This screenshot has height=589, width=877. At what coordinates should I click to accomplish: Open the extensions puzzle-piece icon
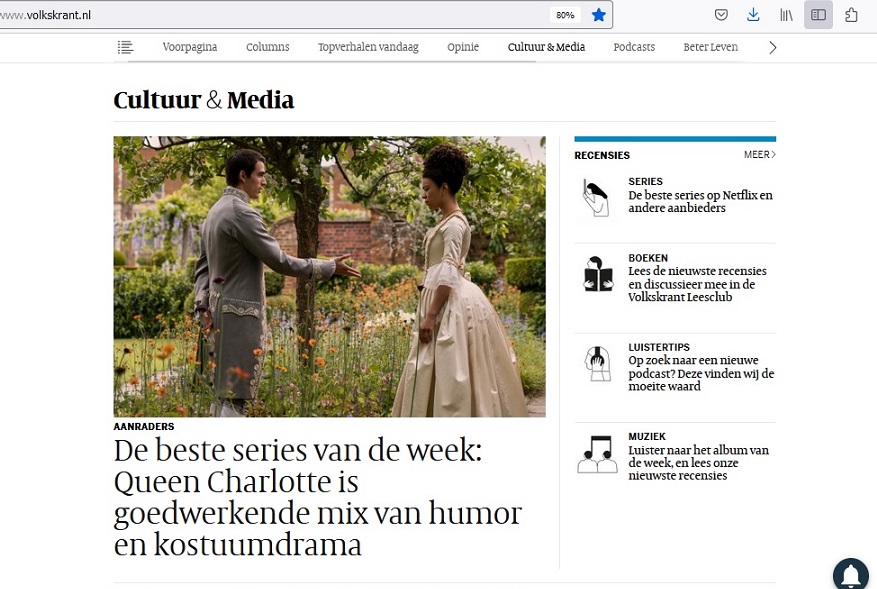[851, 15]
